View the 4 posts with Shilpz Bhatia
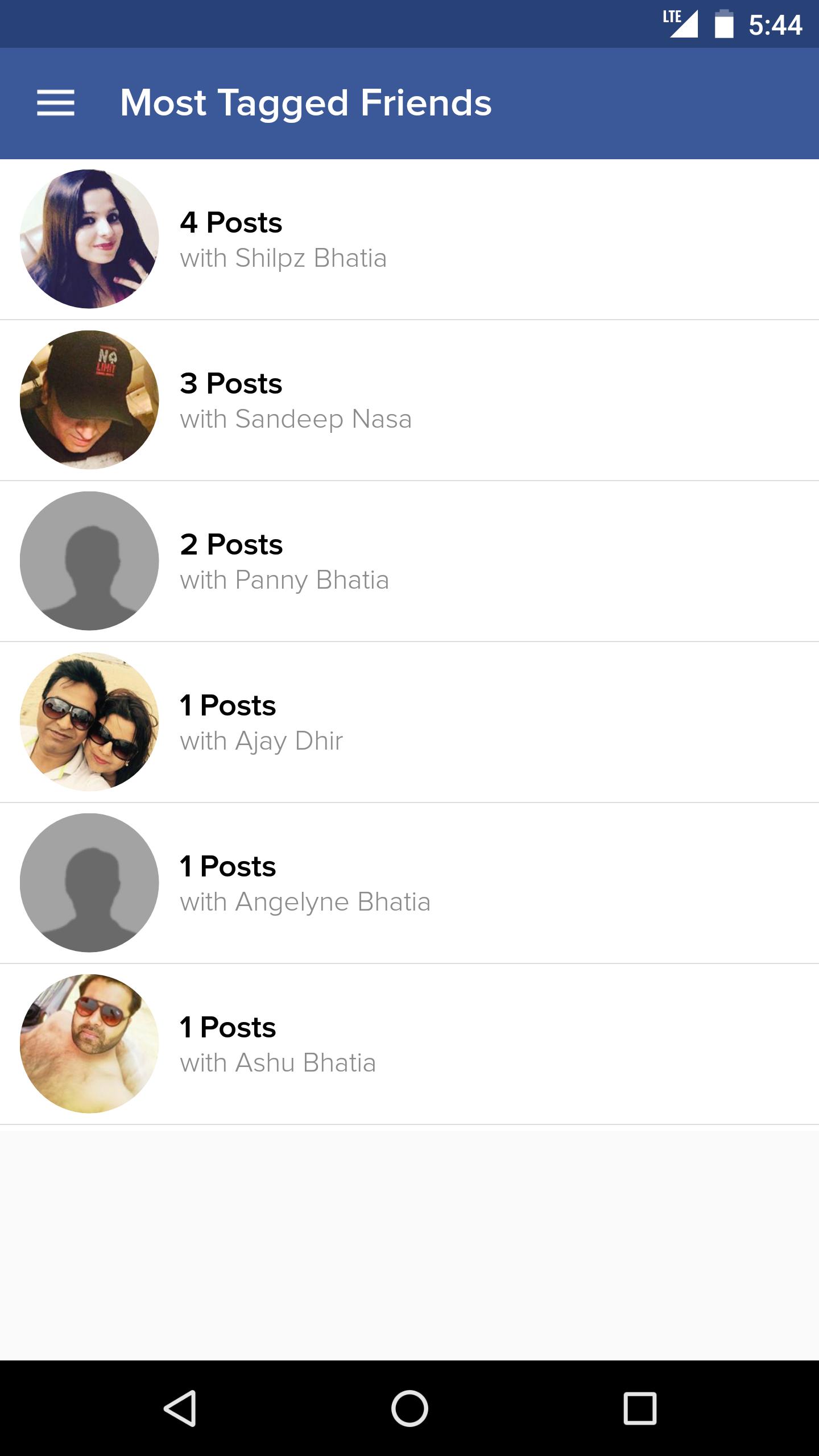The image size is (819, 1456). tap(231, 222)
